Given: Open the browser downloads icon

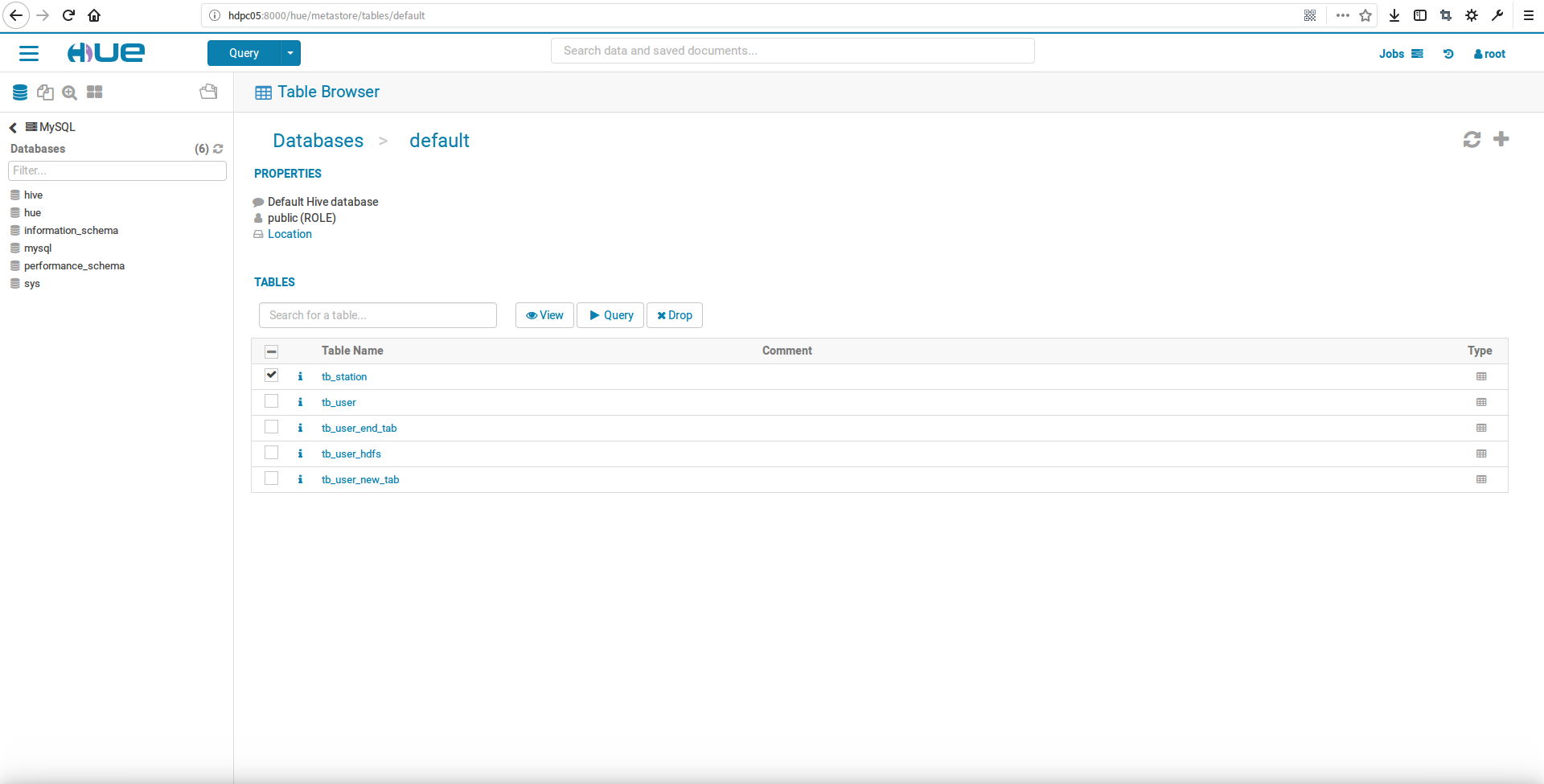Looking at the screenshot, I should (1394, 15).
